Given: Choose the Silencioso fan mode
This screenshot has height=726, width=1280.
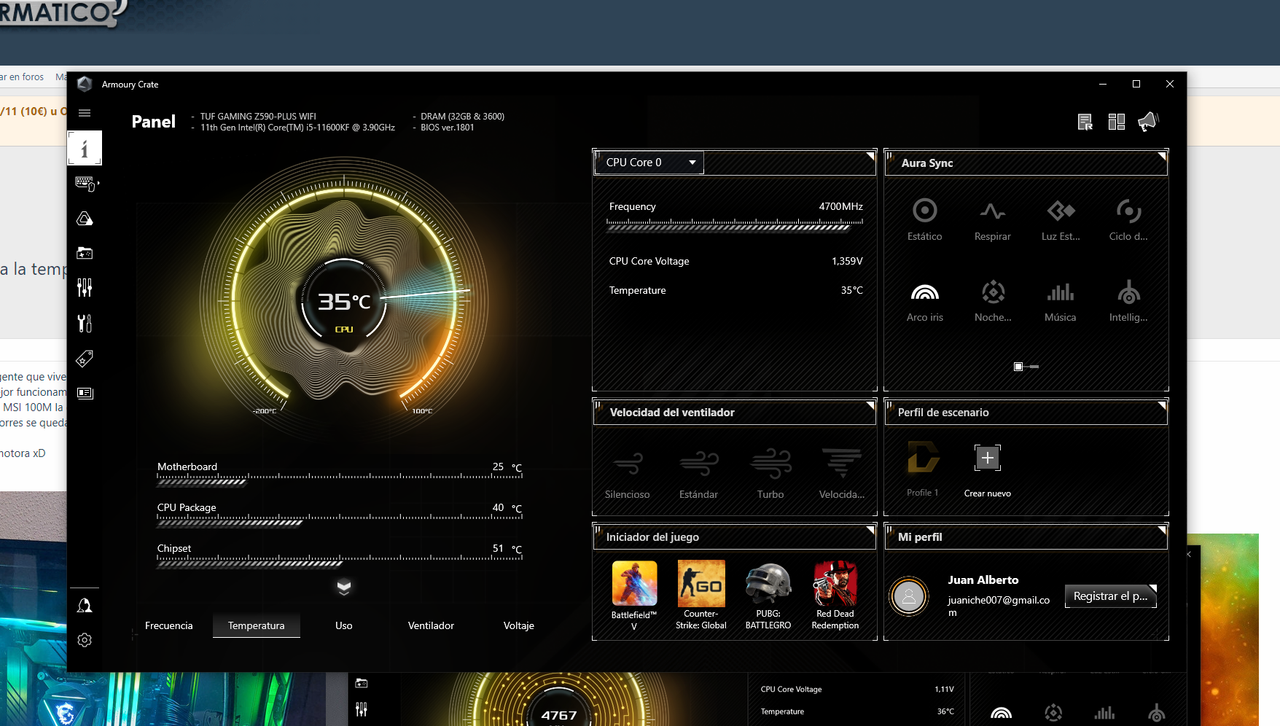Looking at the screenshot, I should 627,474.
